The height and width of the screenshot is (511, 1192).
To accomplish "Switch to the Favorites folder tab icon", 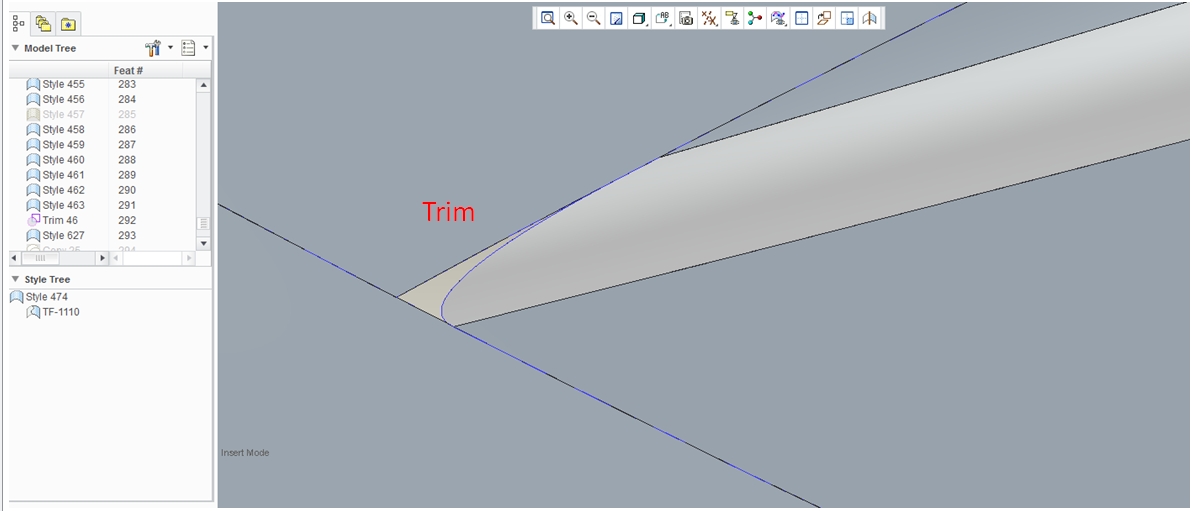I will coord(68,24).
